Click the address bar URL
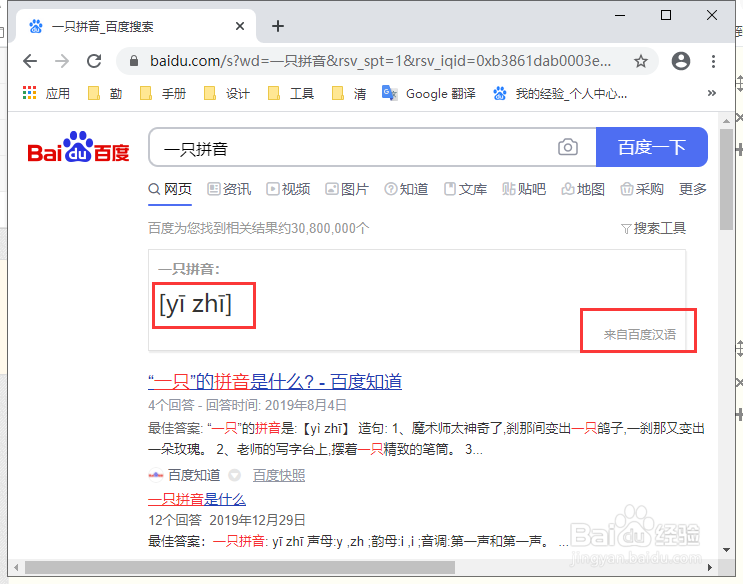The image size is (743, 584). (x=380, y=61)
